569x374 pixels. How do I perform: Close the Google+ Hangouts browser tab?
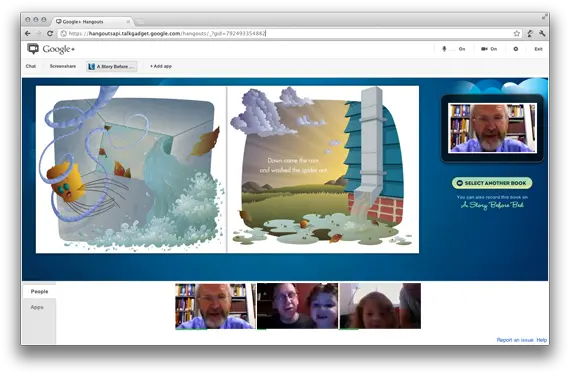(128, 22)
